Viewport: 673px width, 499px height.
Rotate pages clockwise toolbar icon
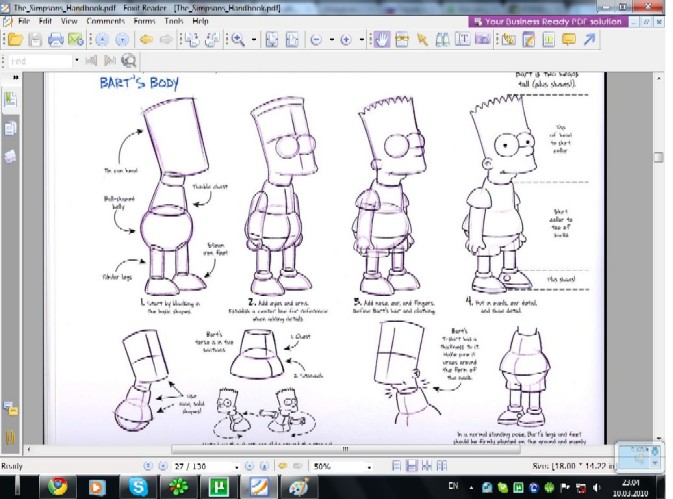pyautogui.click(x=192, y=40)
